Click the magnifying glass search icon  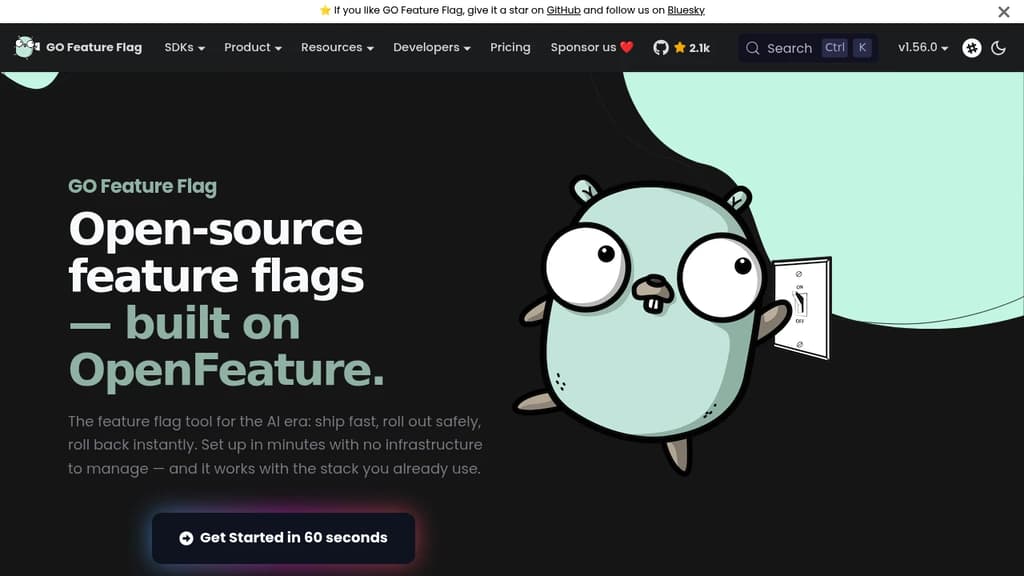coord(752,48)
